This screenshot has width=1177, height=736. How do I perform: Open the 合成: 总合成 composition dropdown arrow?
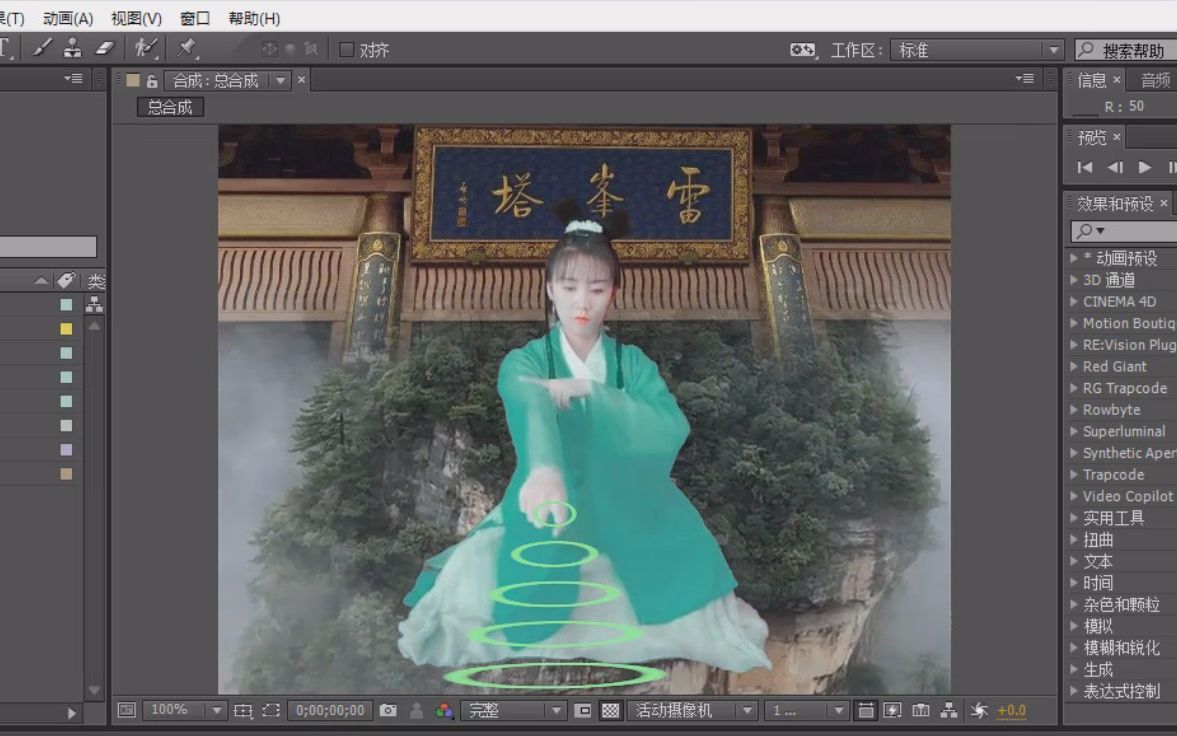coord(281,80)
